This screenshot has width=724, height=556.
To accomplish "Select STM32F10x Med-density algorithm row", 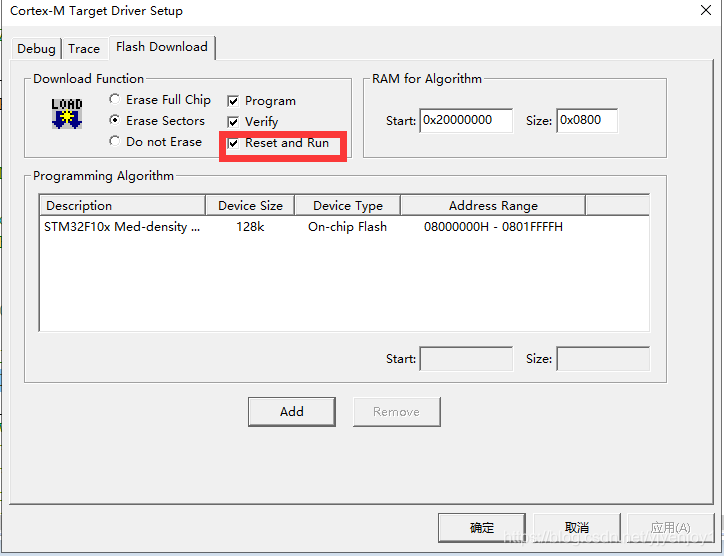I will pyautogui.click(x=344, y=227).
